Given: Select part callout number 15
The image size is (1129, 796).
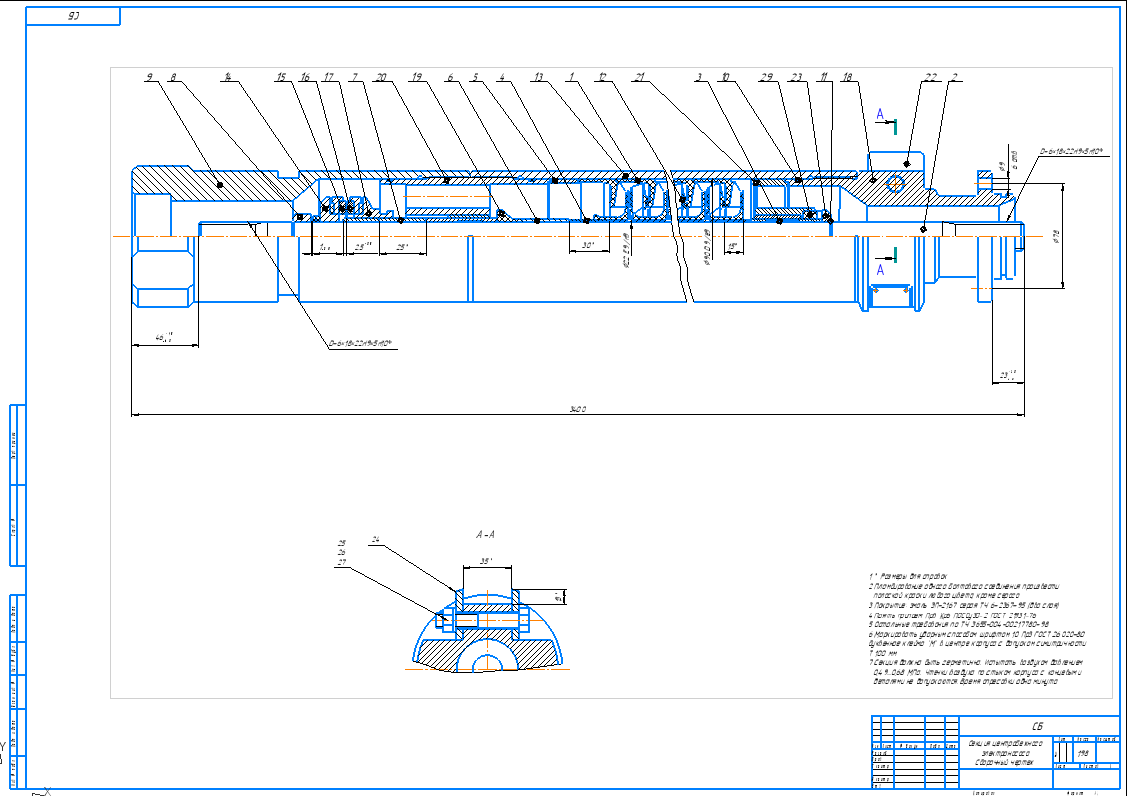Looking at the screenshot, I should click(x=281, y=76).
